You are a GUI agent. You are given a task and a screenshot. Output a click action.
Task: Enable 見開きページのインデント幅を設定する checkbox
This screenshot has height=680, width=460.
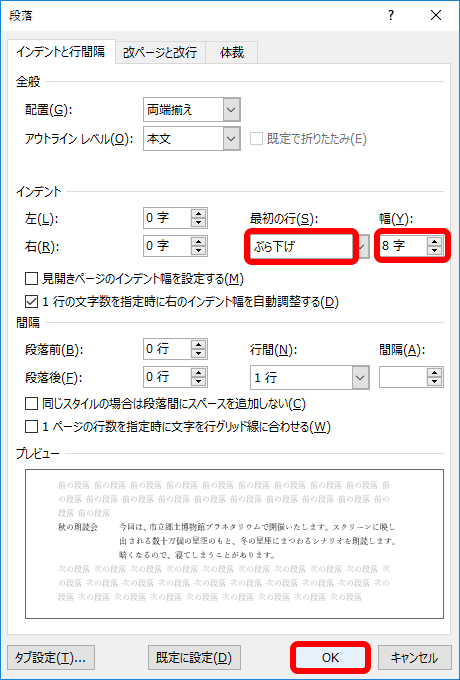click(31, 278)
